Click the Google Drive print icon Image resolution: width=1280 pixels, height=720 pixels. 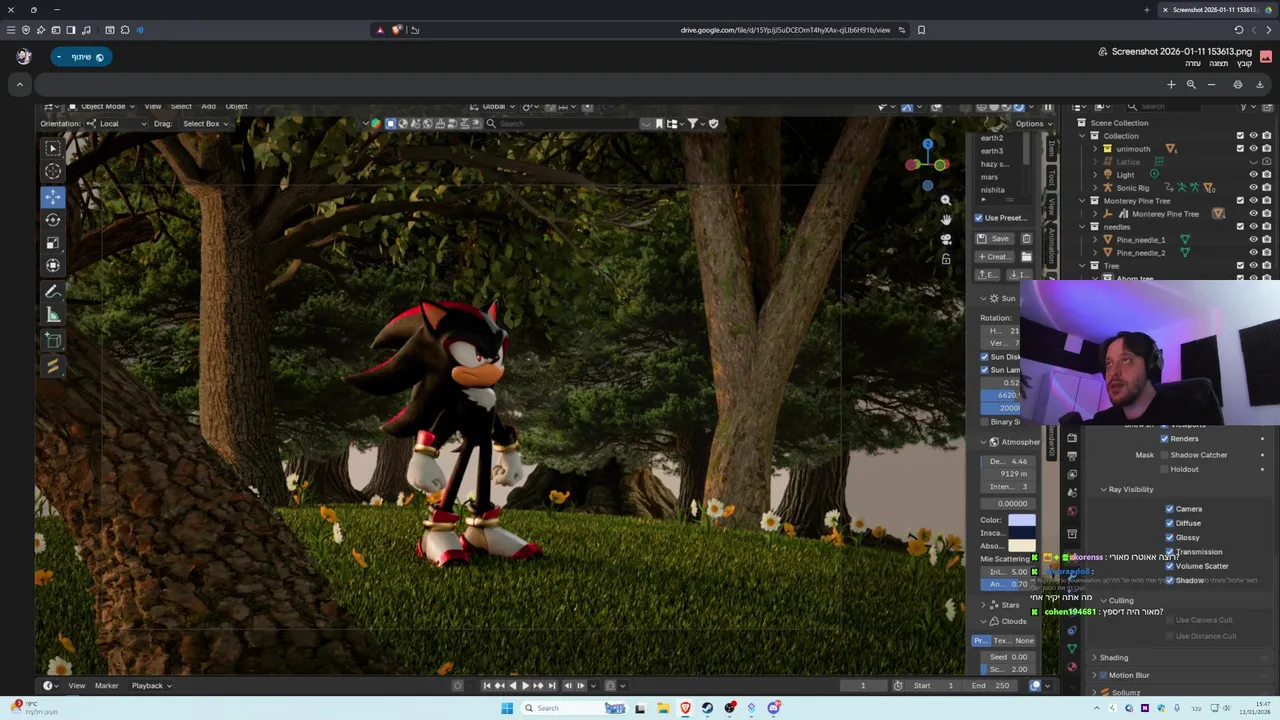click(x=1238, y=85)
